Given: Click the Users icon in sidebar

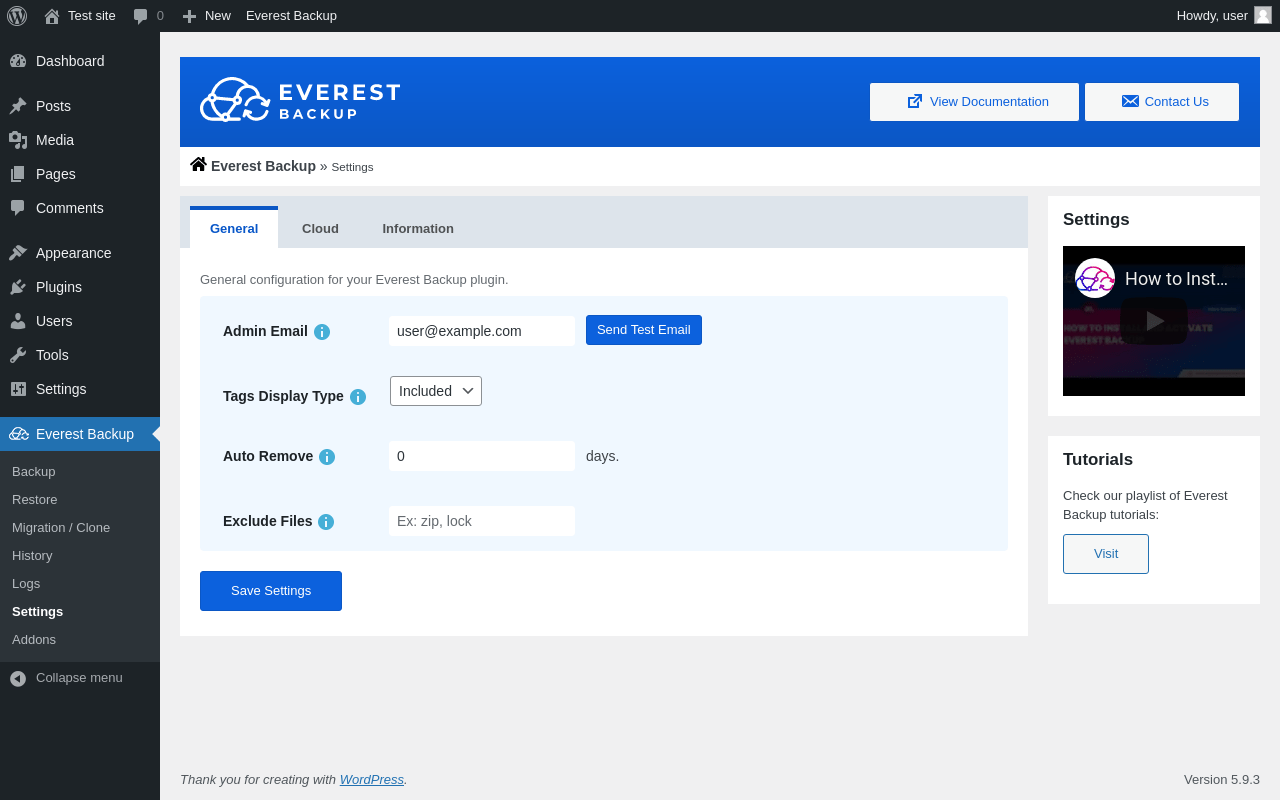Looking at the screenshot, I should tap(18, 321).
